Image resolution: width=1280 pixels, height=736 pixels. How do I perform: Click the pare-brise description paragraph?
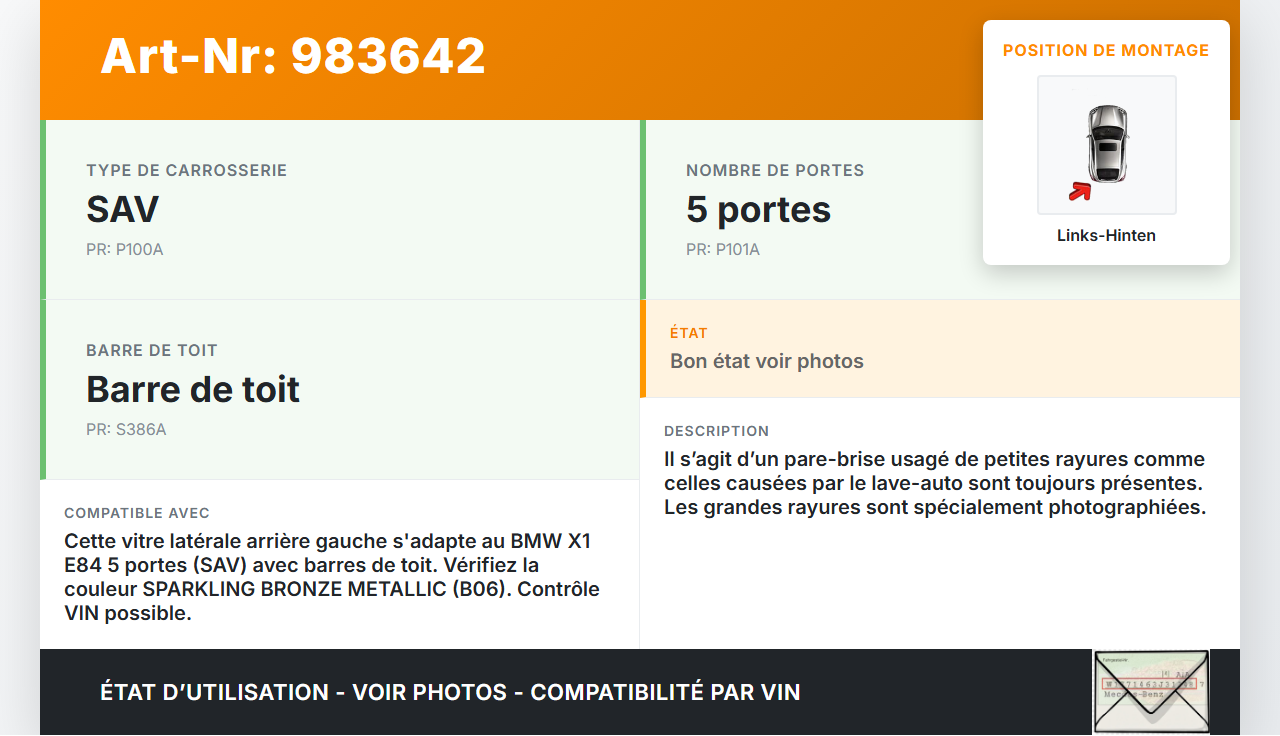pos(936,483)
